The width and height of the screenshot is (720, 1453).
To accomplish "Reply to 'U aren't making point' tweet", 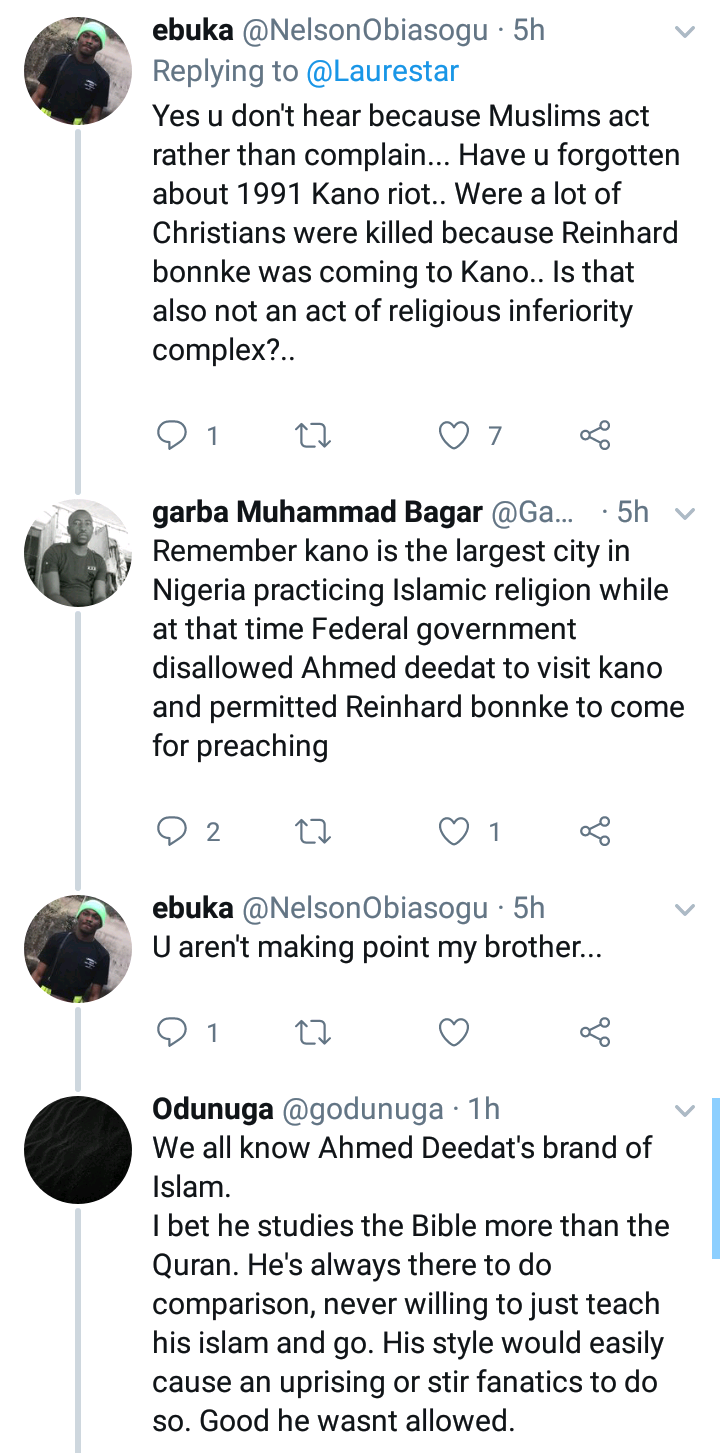I will [173, 1032].
